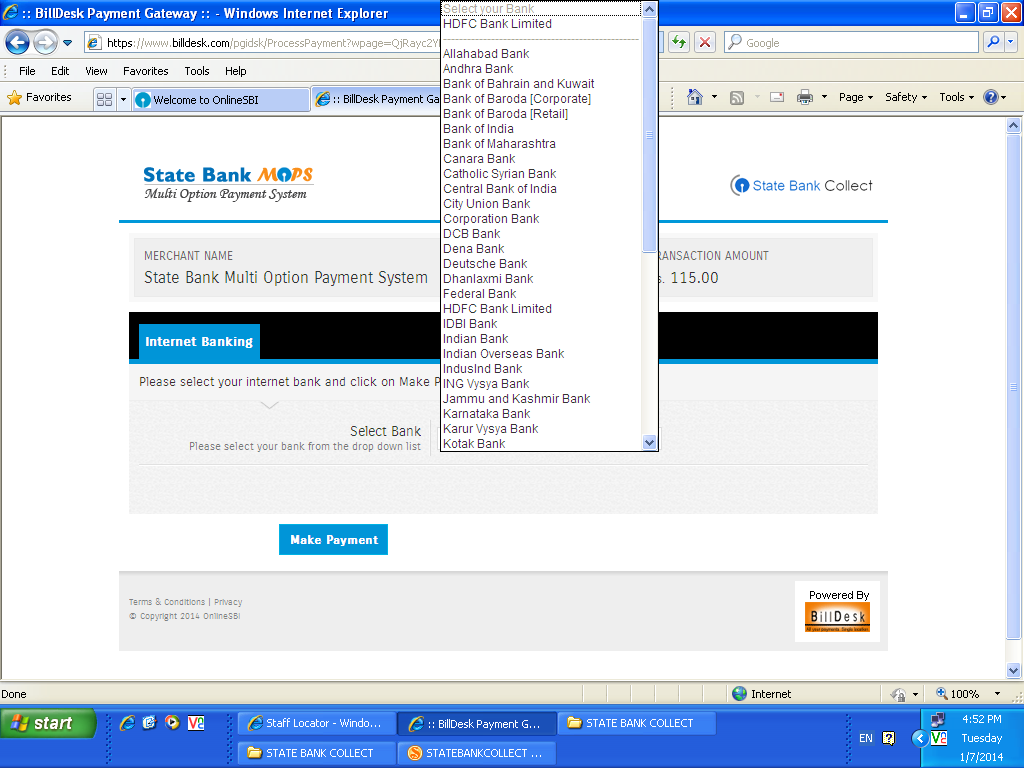Open the Help menu
Image resolution: width=1024 pixels, height=768 pixels.
(236, 71)
